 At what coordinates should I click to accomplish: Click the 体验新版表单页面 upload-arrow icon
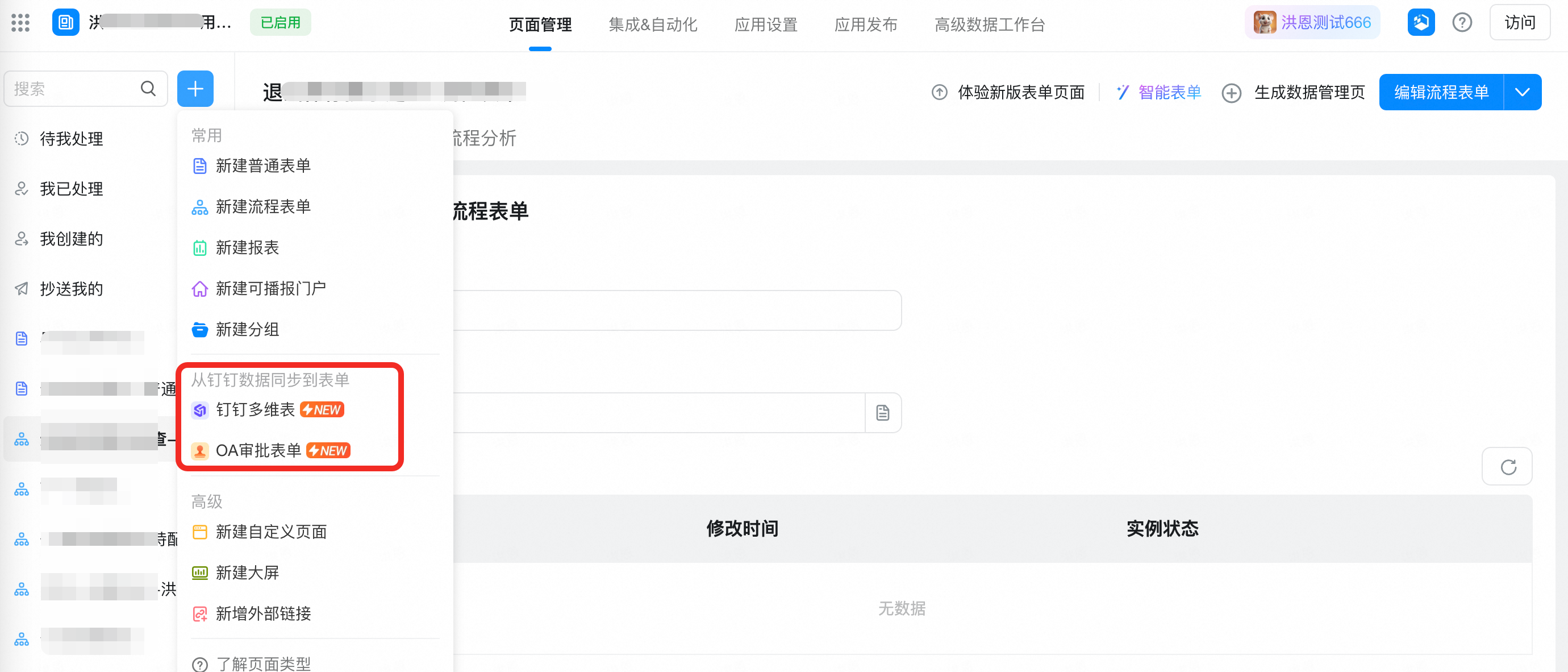(939, 92)
